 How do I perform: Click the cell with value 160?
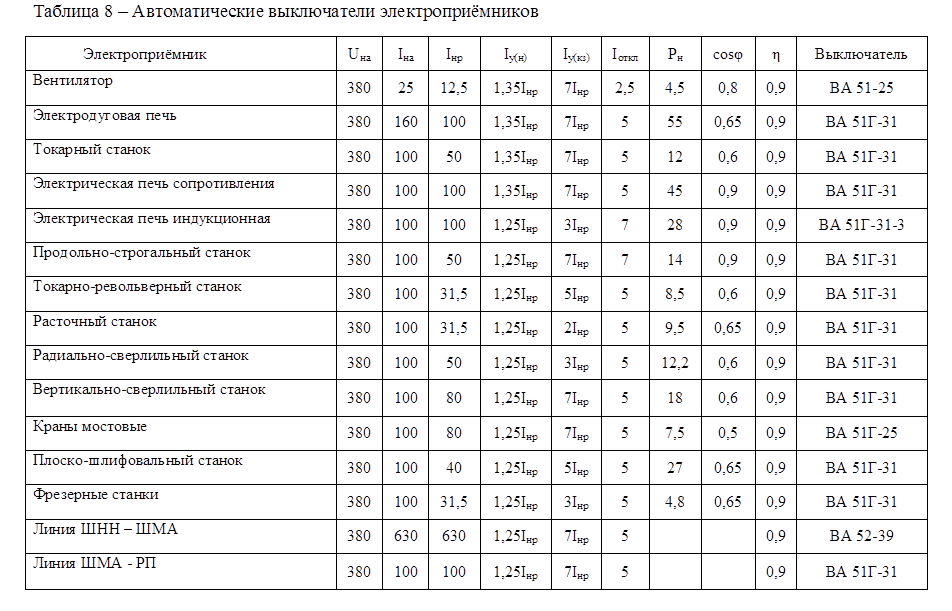[406, 122]
